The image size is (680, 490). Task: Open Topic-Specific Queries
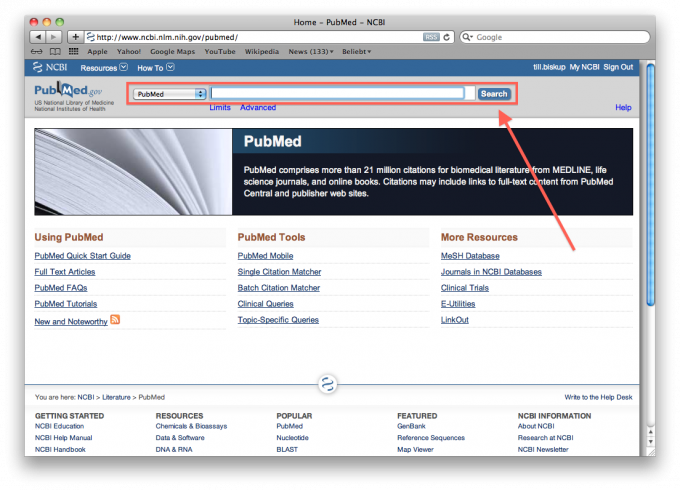tap(278, 320)
